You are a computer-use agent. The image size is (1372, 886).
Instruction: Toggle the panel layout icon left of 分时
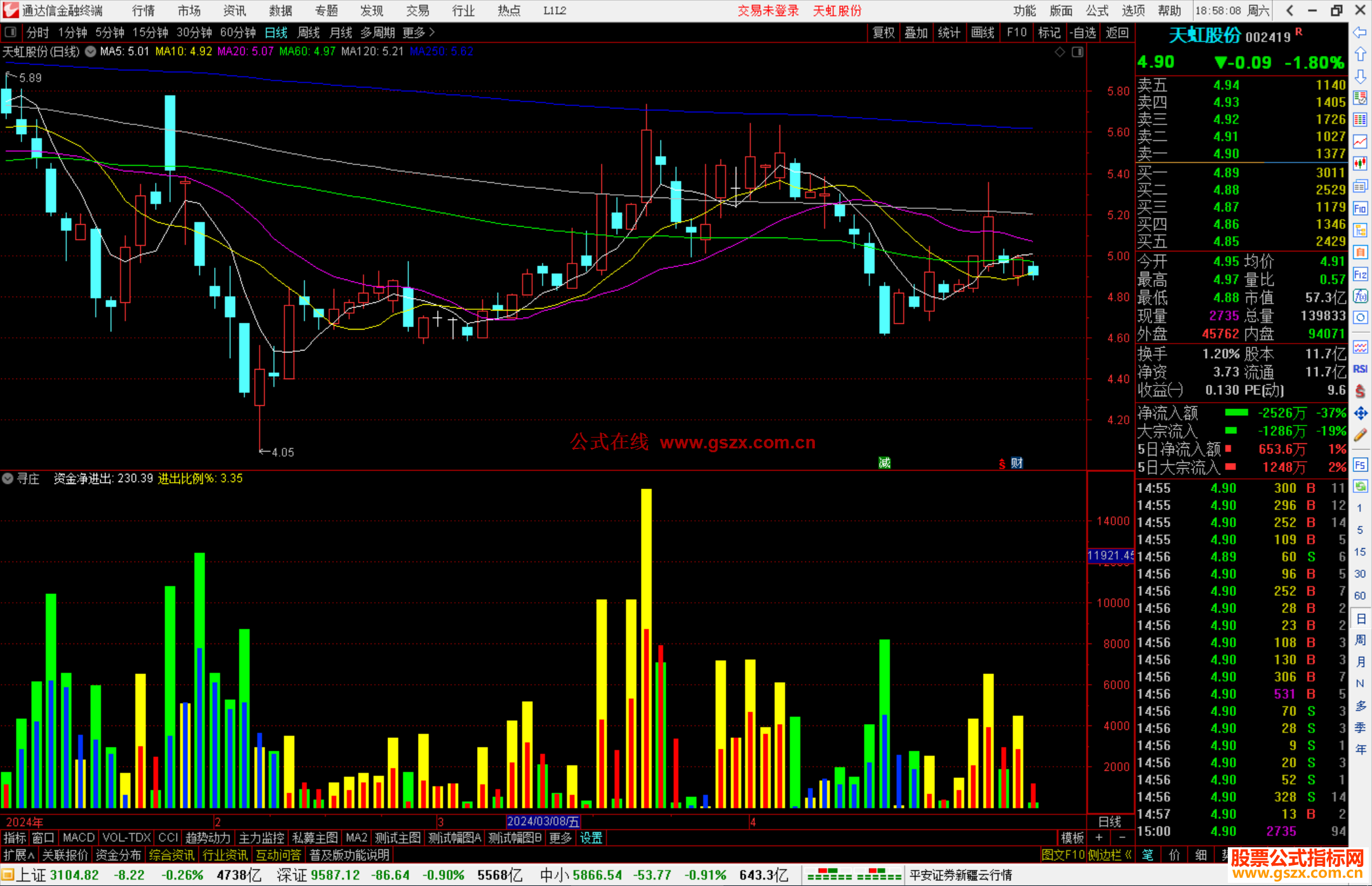coord(10,32)
